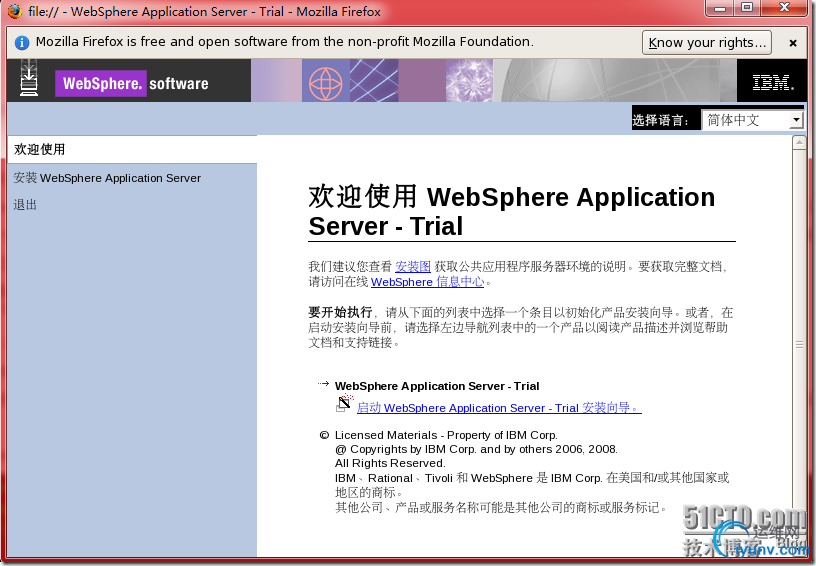816x566 pixels.
Task: Close the Firefox window
Action: coord(785,8)
